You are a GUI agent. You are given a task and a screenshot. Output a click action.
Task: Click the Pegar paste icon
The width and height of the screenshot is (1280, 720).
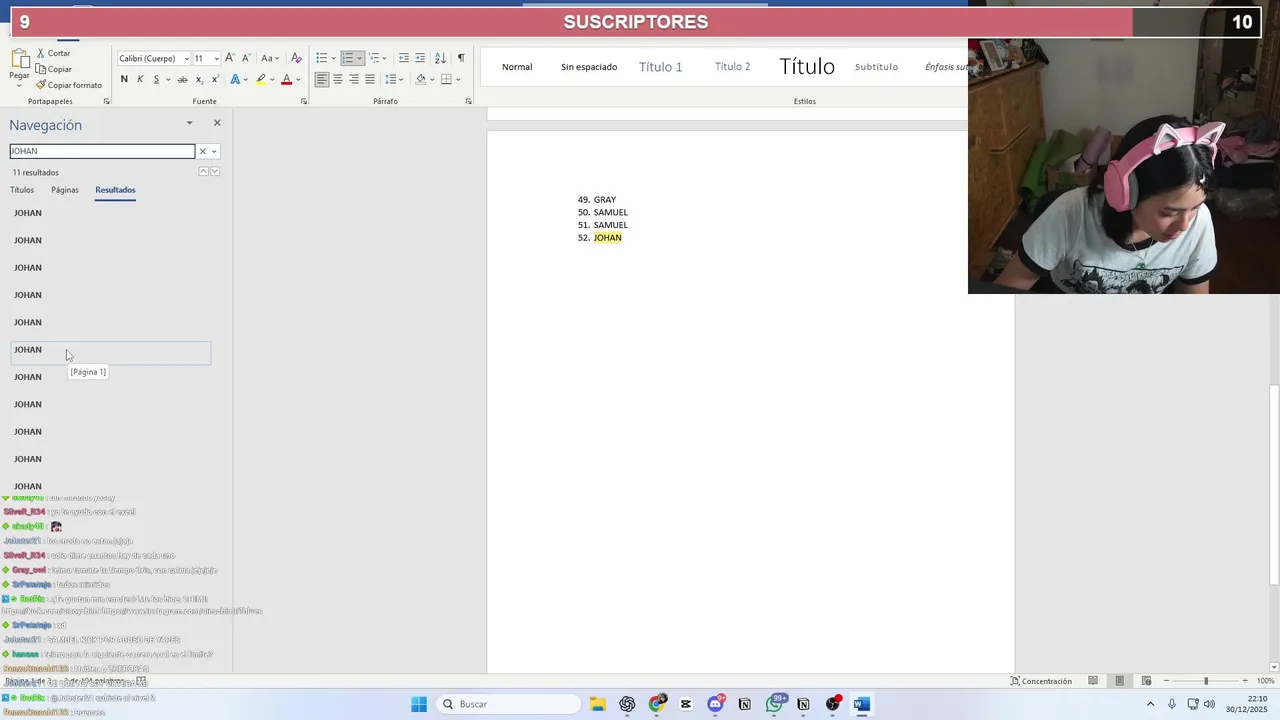click(19, 58)
